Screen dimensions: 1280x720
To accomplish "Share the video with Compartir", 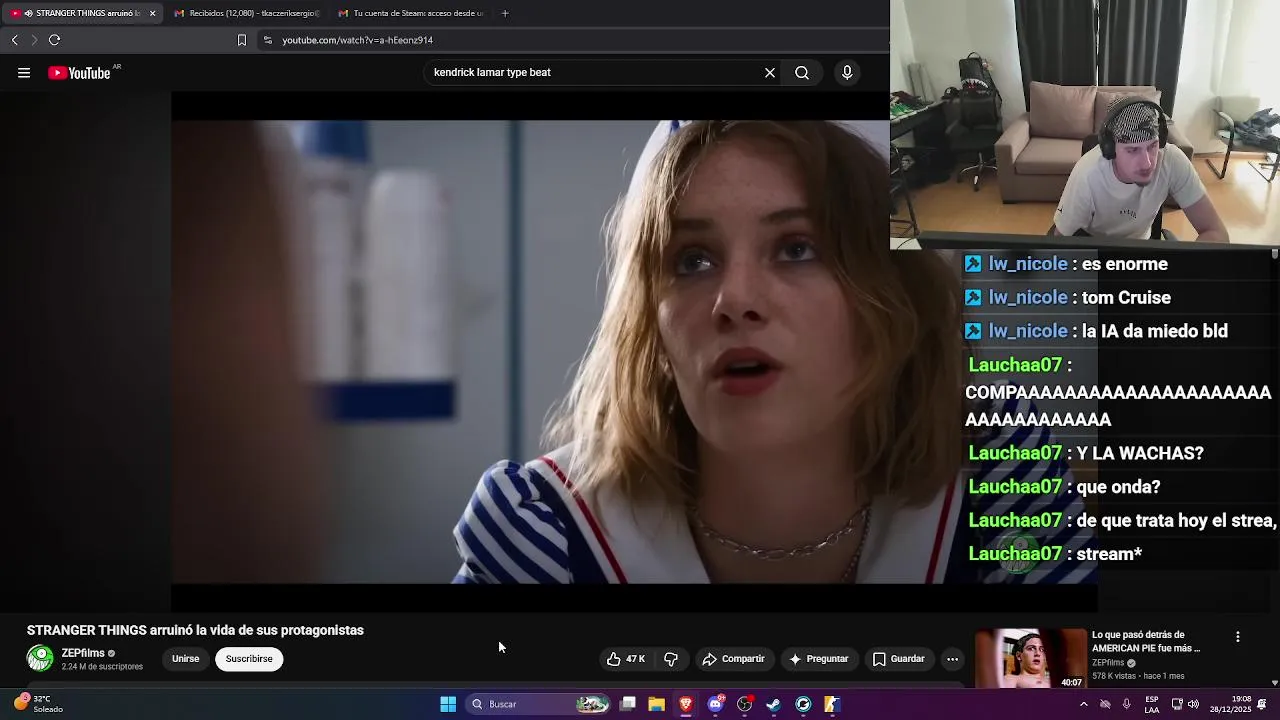I will [x=733, y=659].
